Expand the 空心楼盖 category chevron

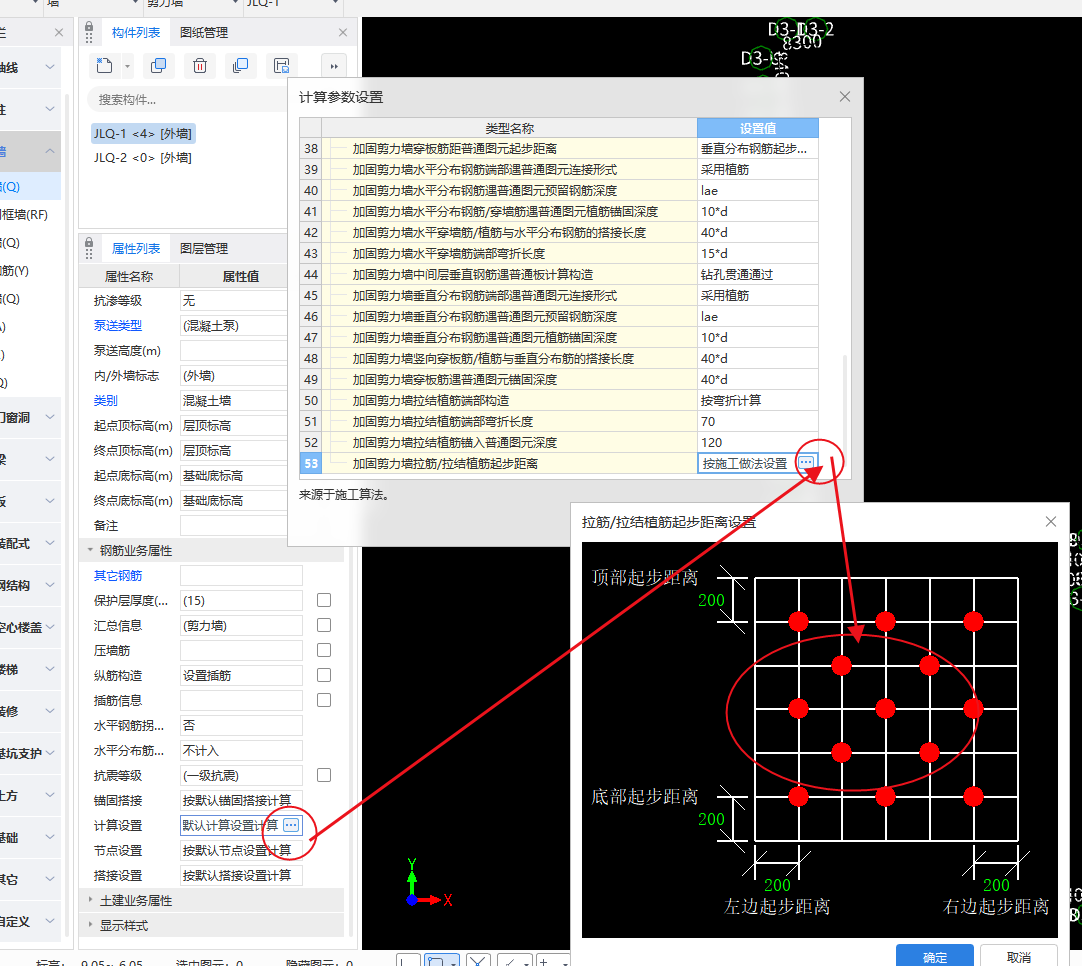click(50, 627)
